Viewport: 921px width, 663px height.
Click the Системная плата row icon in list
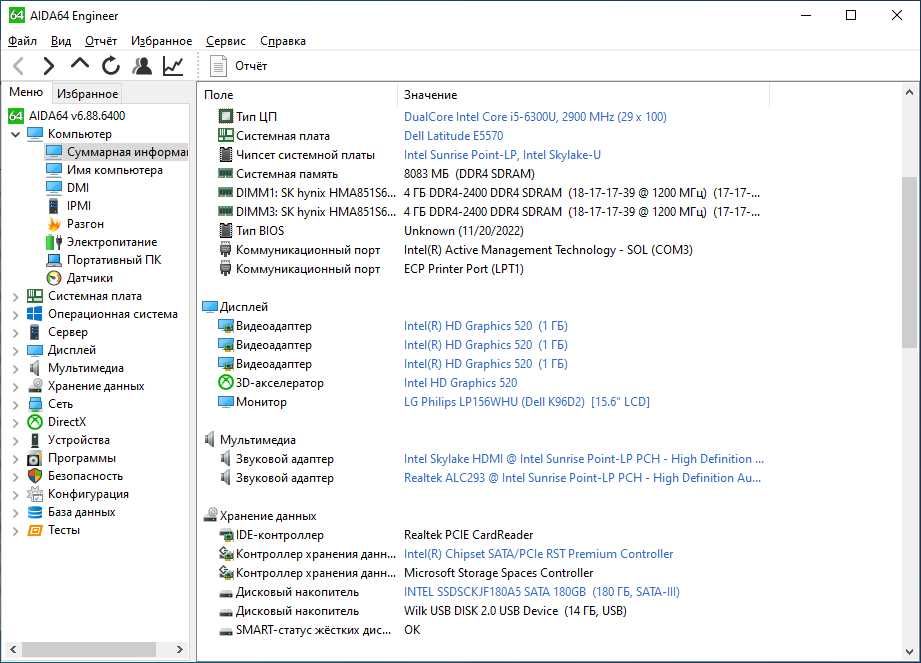[226, 136]
